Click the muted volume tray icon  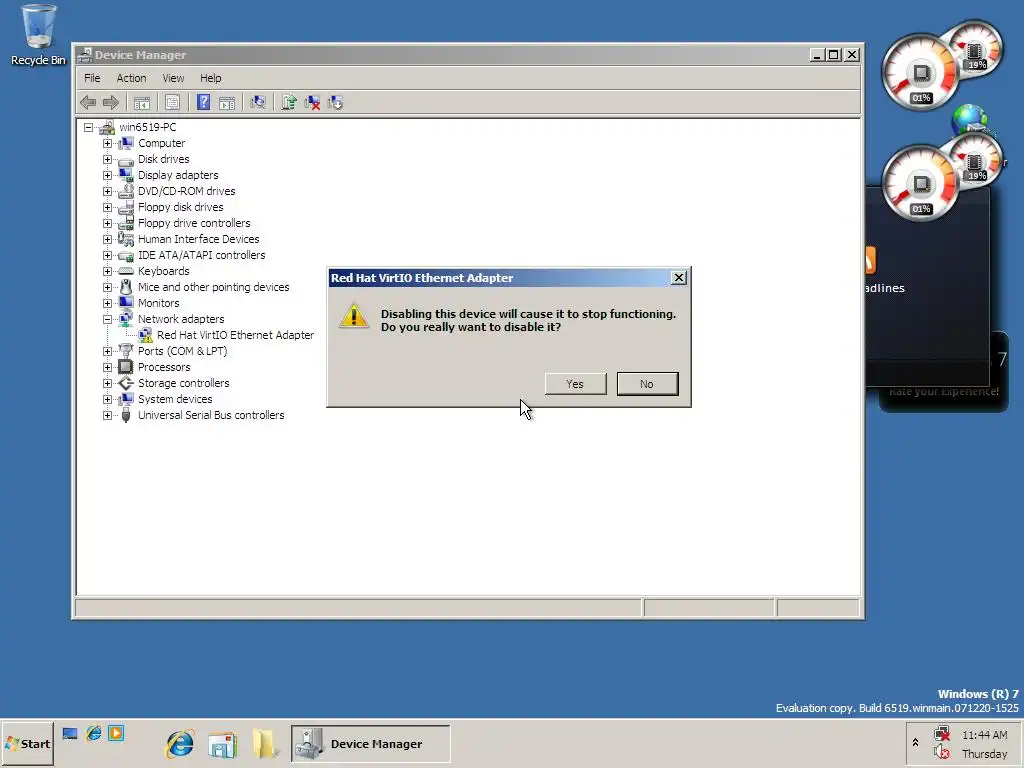942,753
